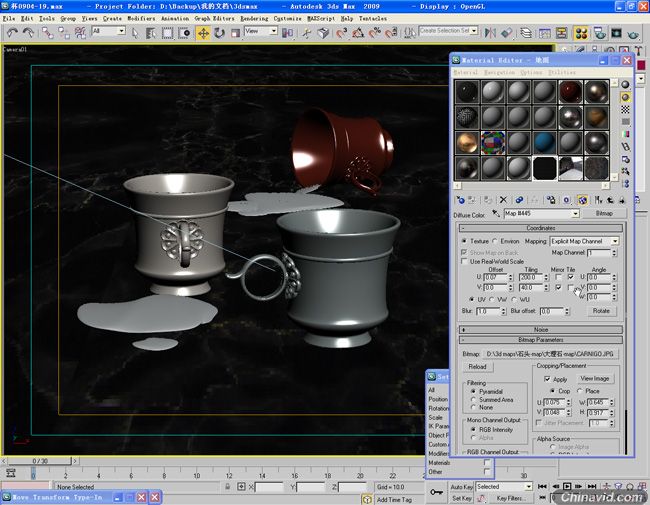Enable Use Real-World Scale checkbox
This screenshot has height=505, width=650.
(x=464, y=261)
